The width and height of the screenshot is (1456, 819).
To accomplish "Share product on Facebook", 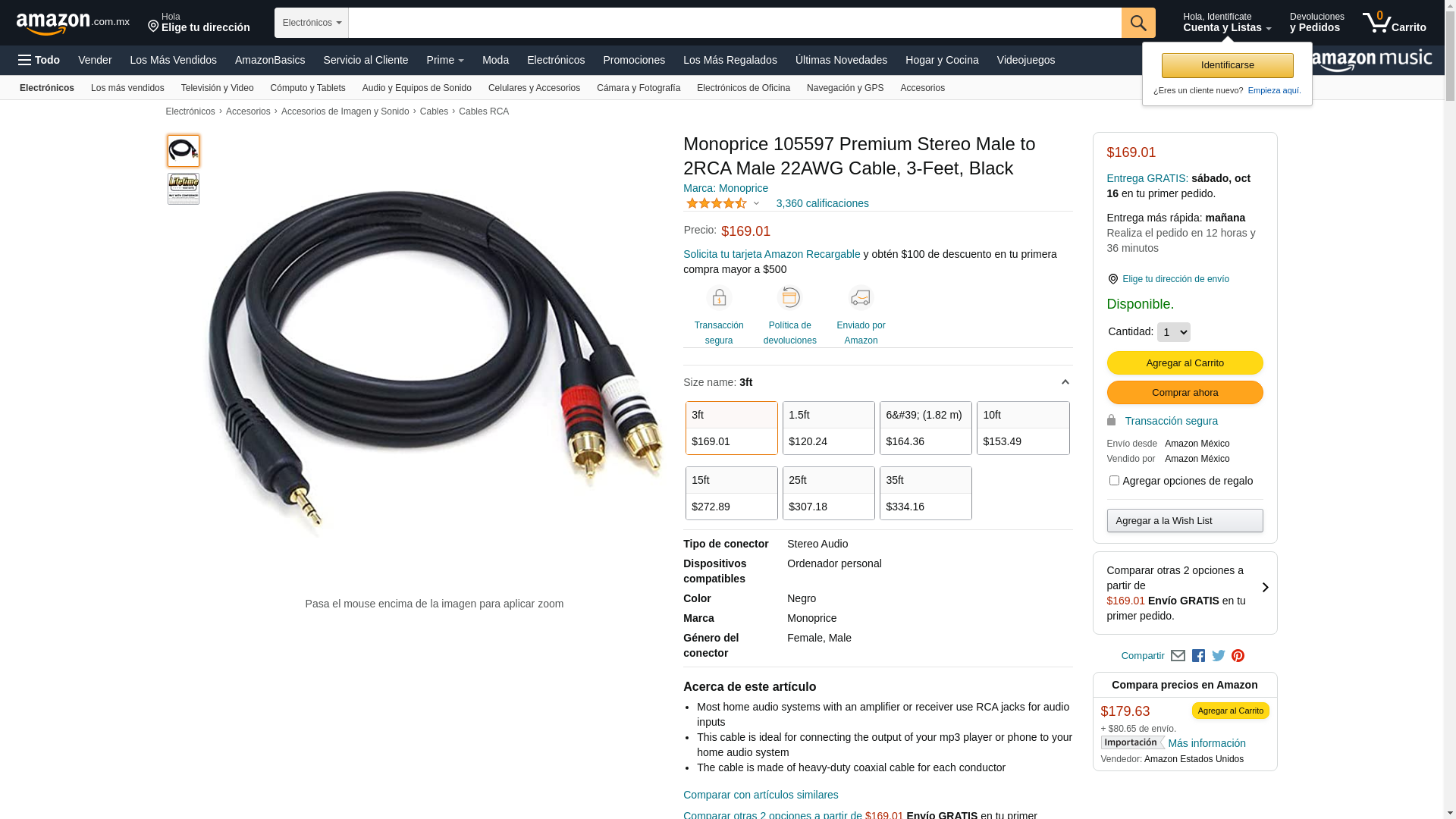I will [1198, 656].
